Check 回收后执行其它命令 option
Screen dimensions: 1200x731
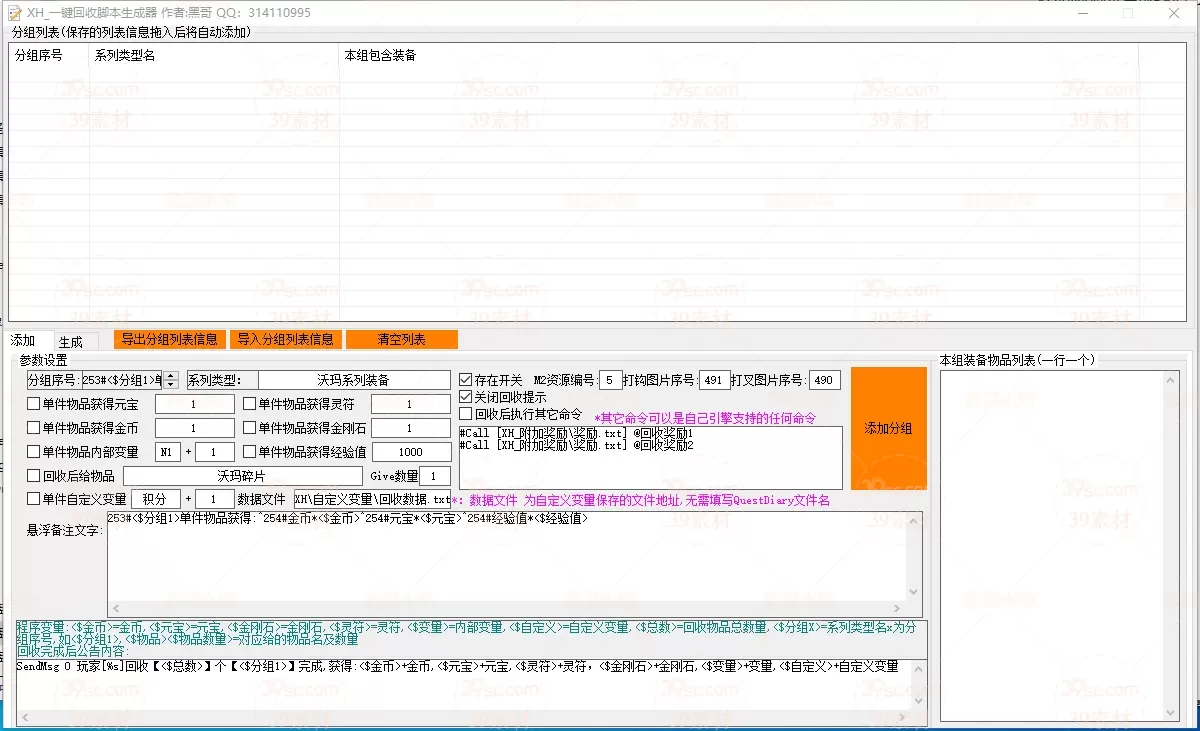click(465, 413)
